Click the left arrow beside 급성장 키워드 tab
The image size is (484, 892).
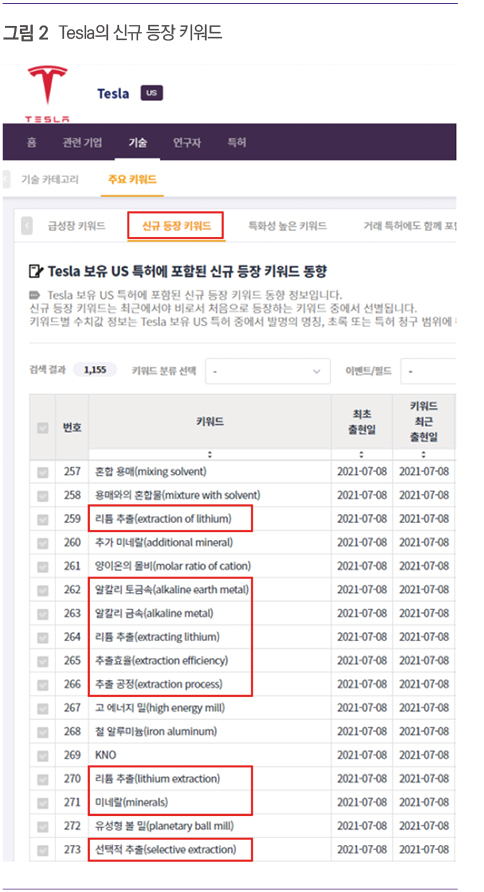click(x=27, y=226)
